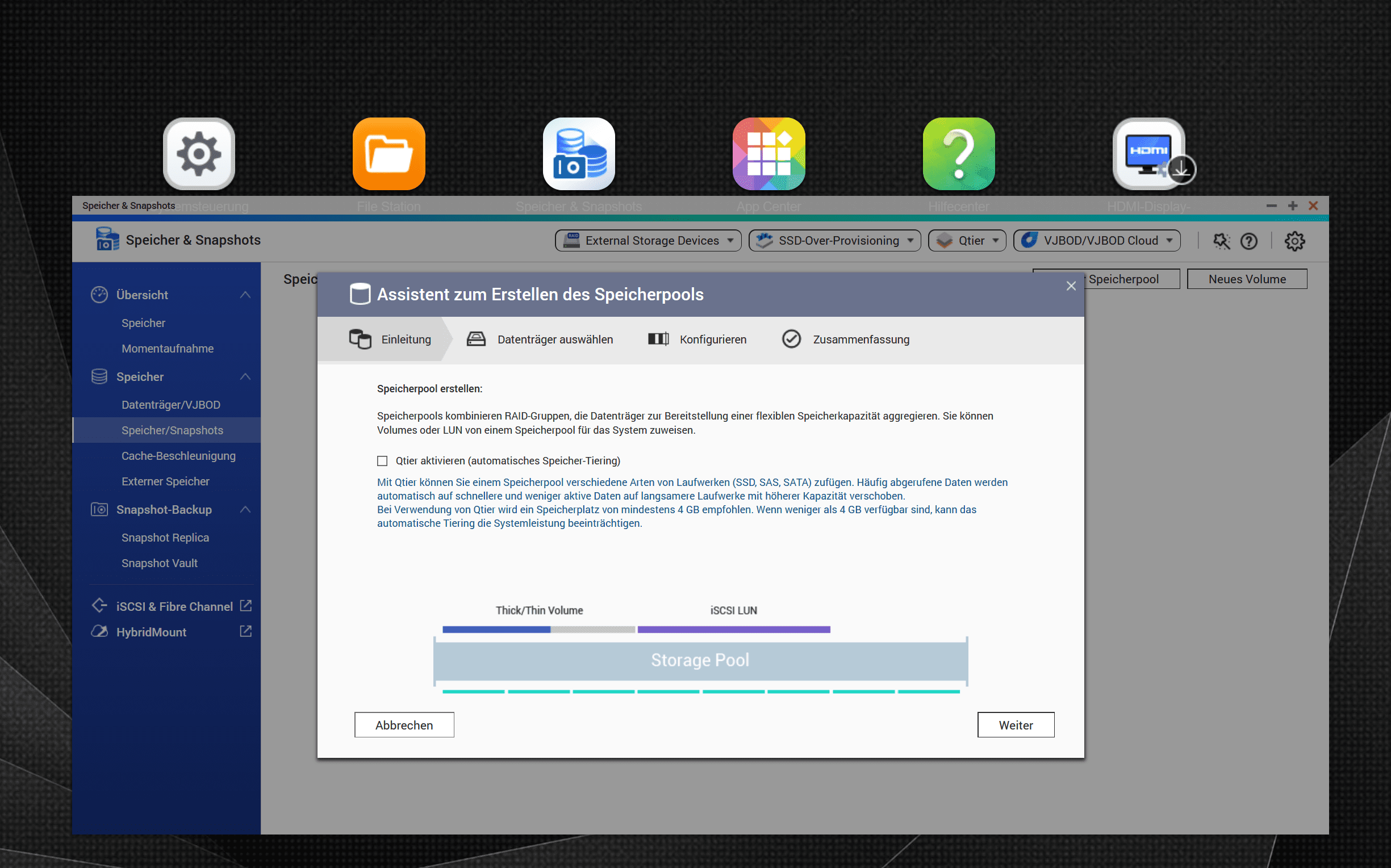This screenshot has width=1391, height=868.
Task: Open the Hilfecenter question mark icon
Action: (959, 153)
